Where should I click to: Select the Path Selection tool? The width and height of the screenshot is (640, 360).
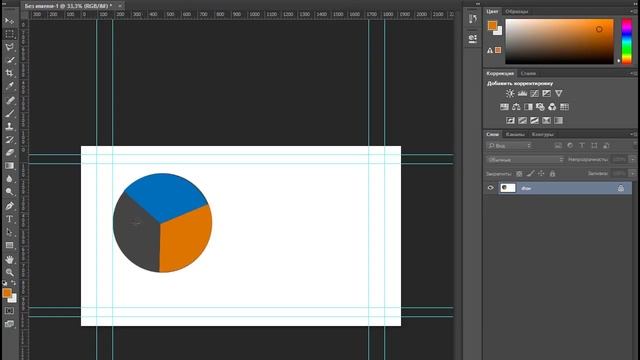(9, 232)
